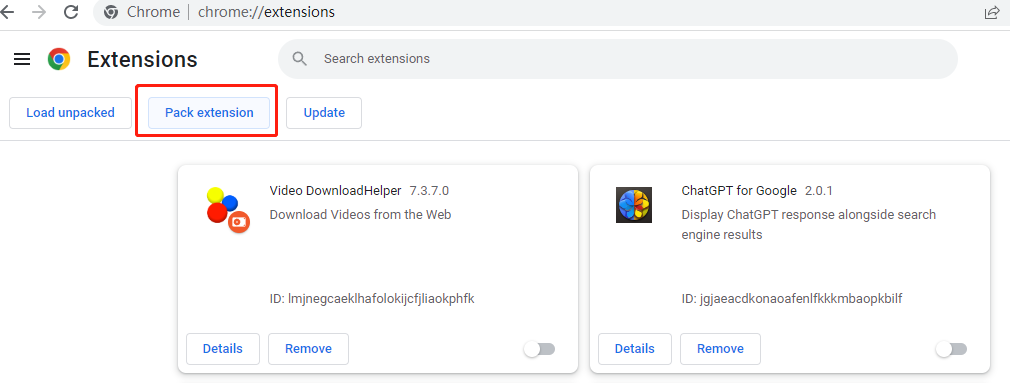Enable the Video DownloadHelper extension
Viewport: 1010px width, 383px height.
coord(539,350)
